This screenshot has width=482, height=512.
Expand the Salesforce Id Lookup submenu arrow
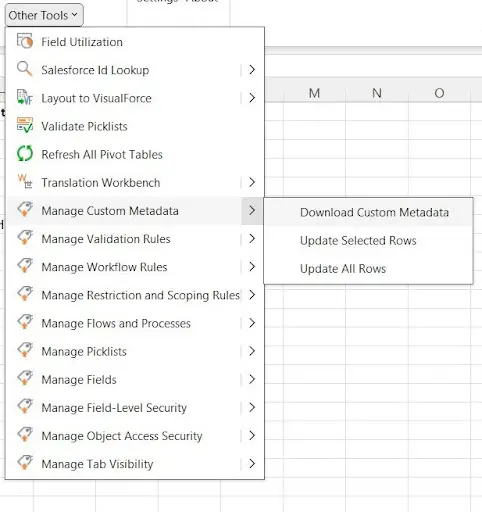(252, 70)
